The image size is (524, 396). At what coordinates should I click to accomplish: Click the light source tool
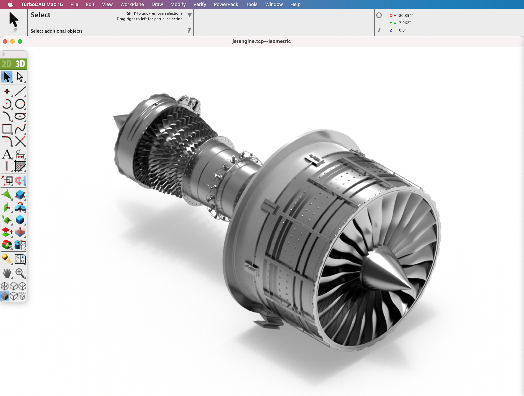pos(7,259)
